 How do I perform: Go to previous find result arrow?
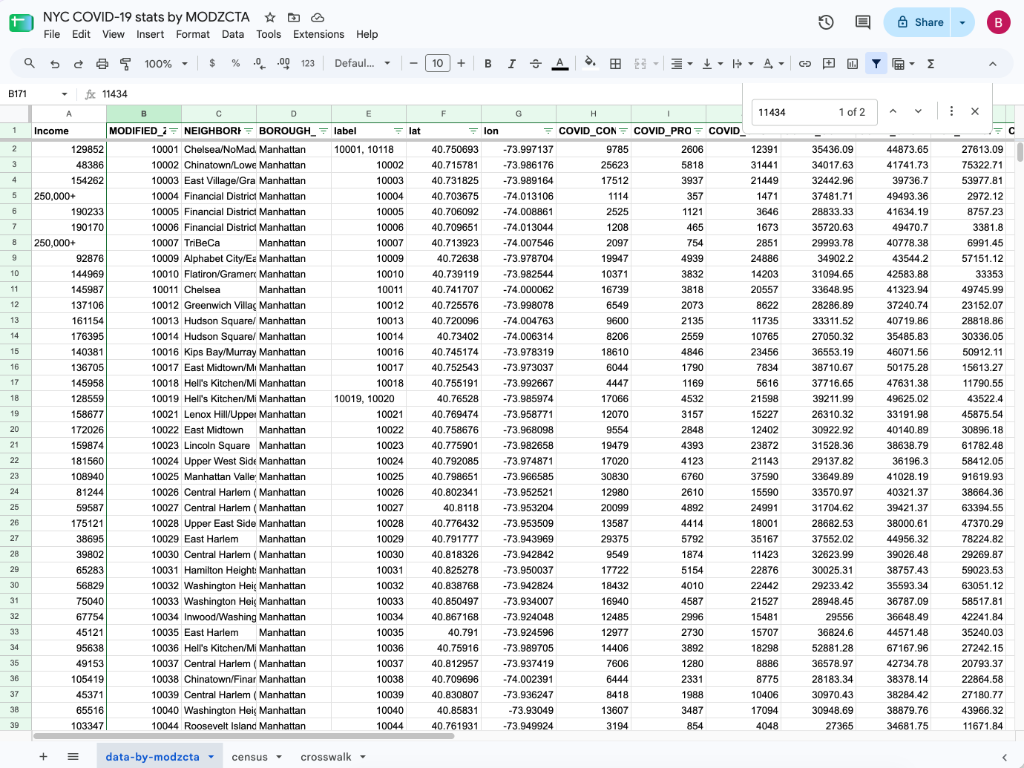[893, 112]
